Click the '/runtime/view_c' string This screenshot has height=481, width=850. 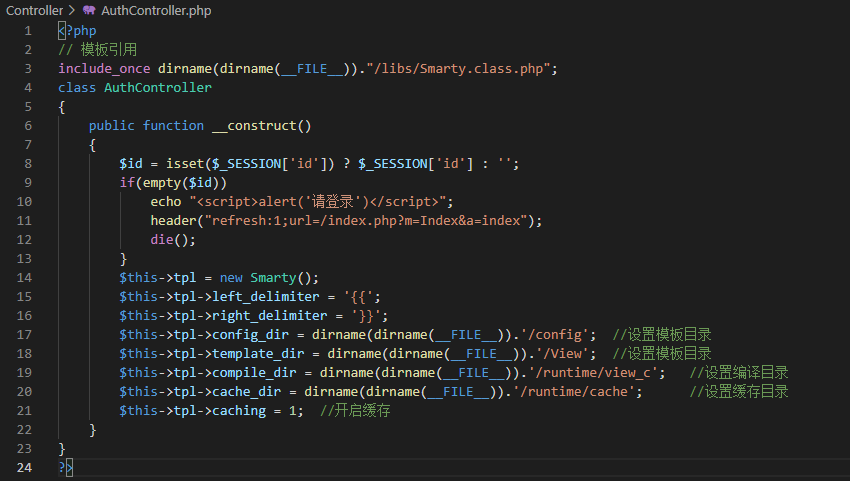[x=594, y=373]
